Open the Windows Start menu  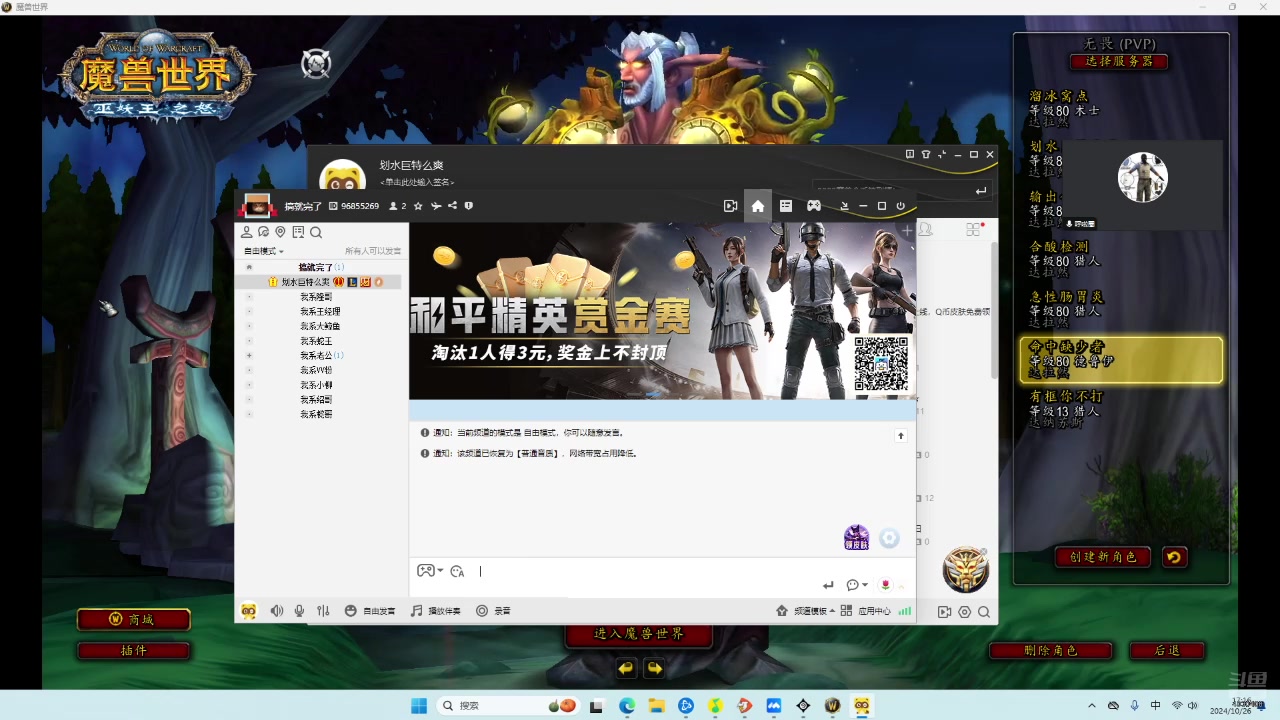(x=419, y=706)
